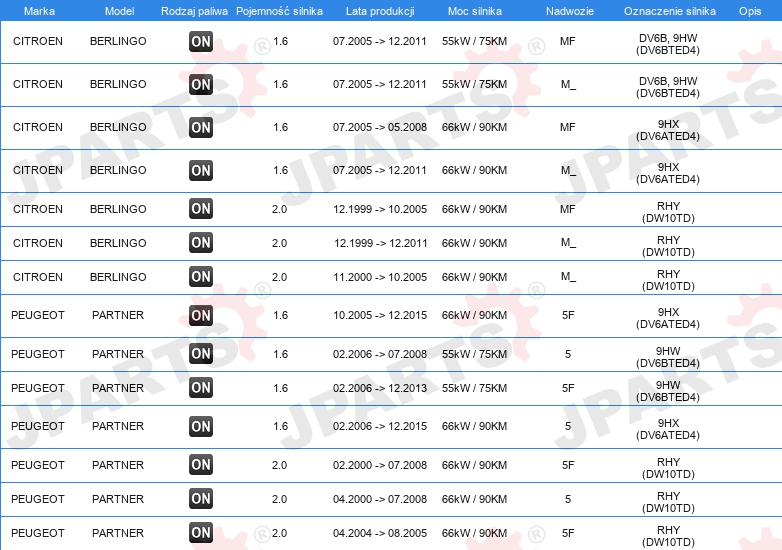
Task: Click ON fuel icon for Partner 02.2006->12.2015
Action: 201,426
